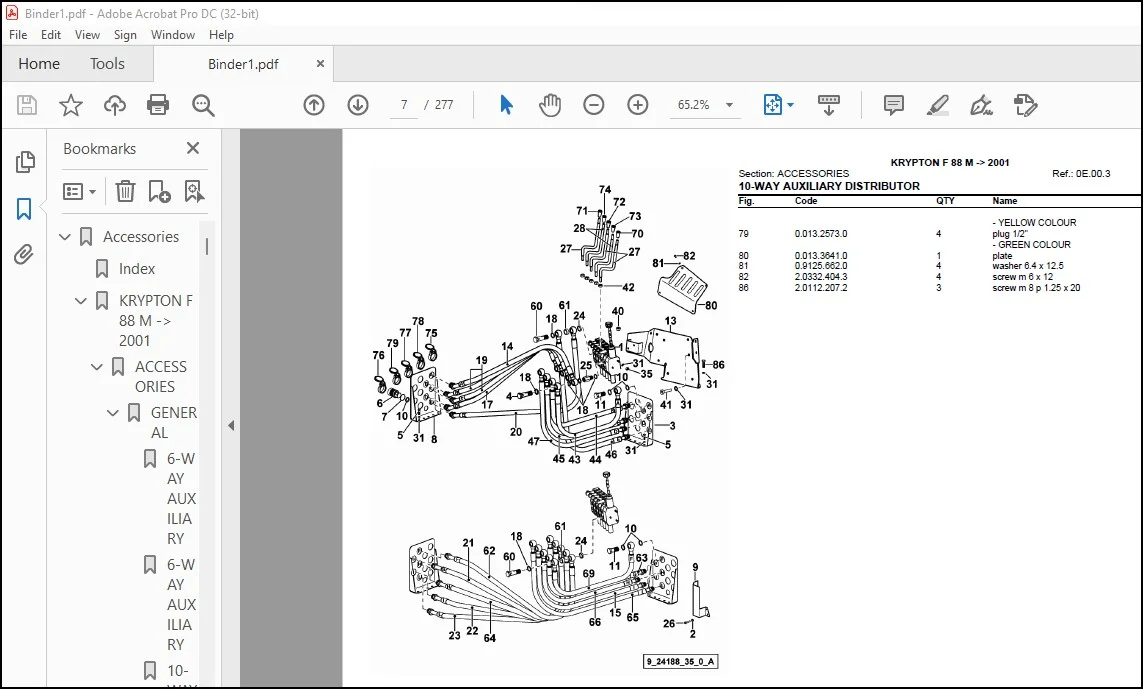Open the File menu

(x=17, y=35)
